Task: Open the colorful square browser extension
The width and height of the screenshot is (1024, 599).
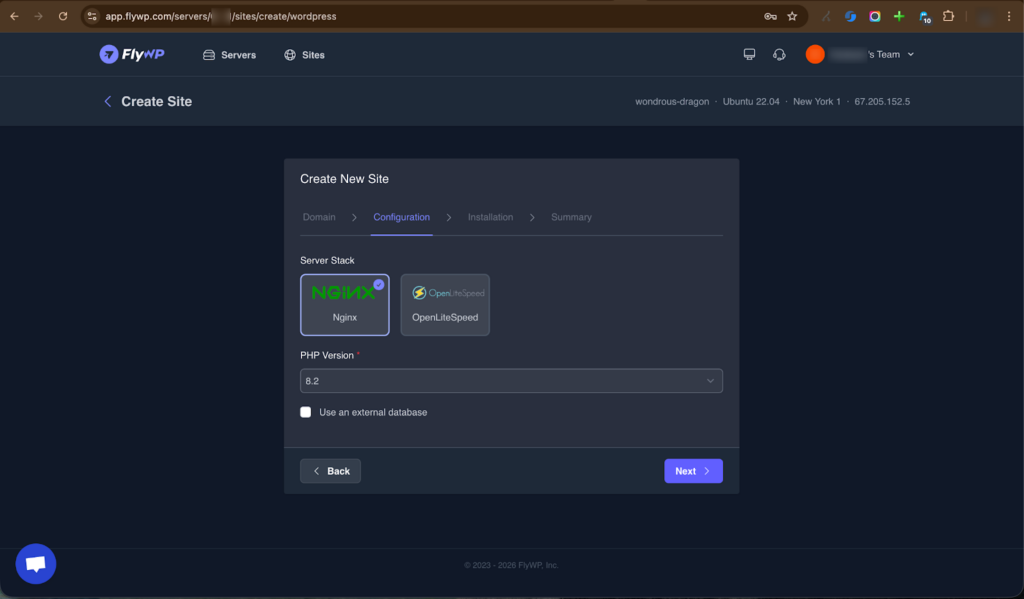Action: click(875, 16)
